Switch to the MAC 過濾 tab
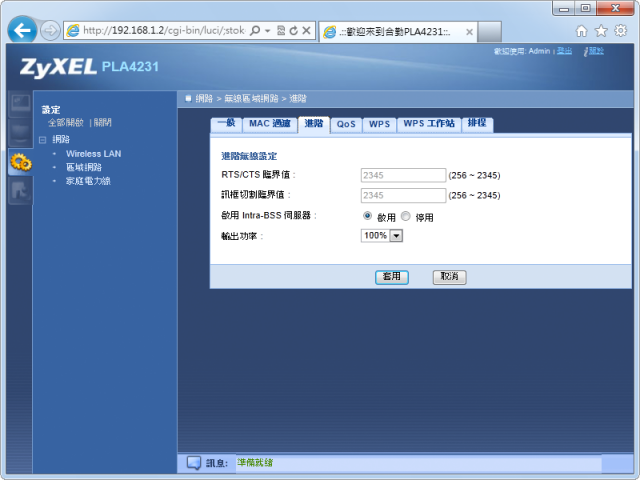Viewport: 640px width, 480px height. click(x=270, y=124)
